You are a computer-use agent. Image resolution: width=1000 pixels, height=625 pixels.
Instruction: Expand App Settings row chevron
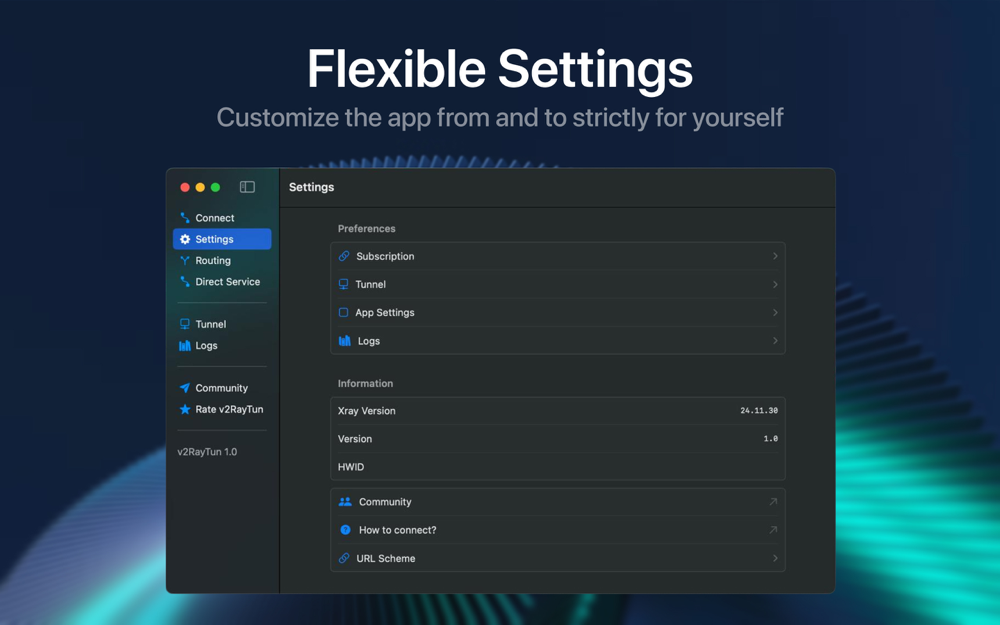click(x=775, y=312)
